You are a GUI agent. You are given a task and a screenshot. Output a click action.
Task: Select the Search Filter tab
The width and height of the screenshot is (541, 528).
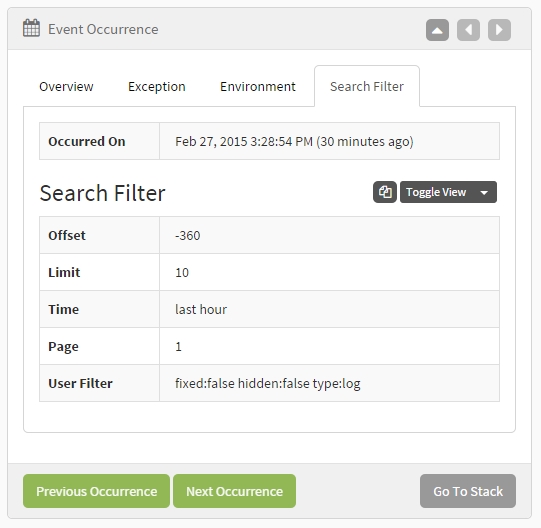[x=367, y=86]
